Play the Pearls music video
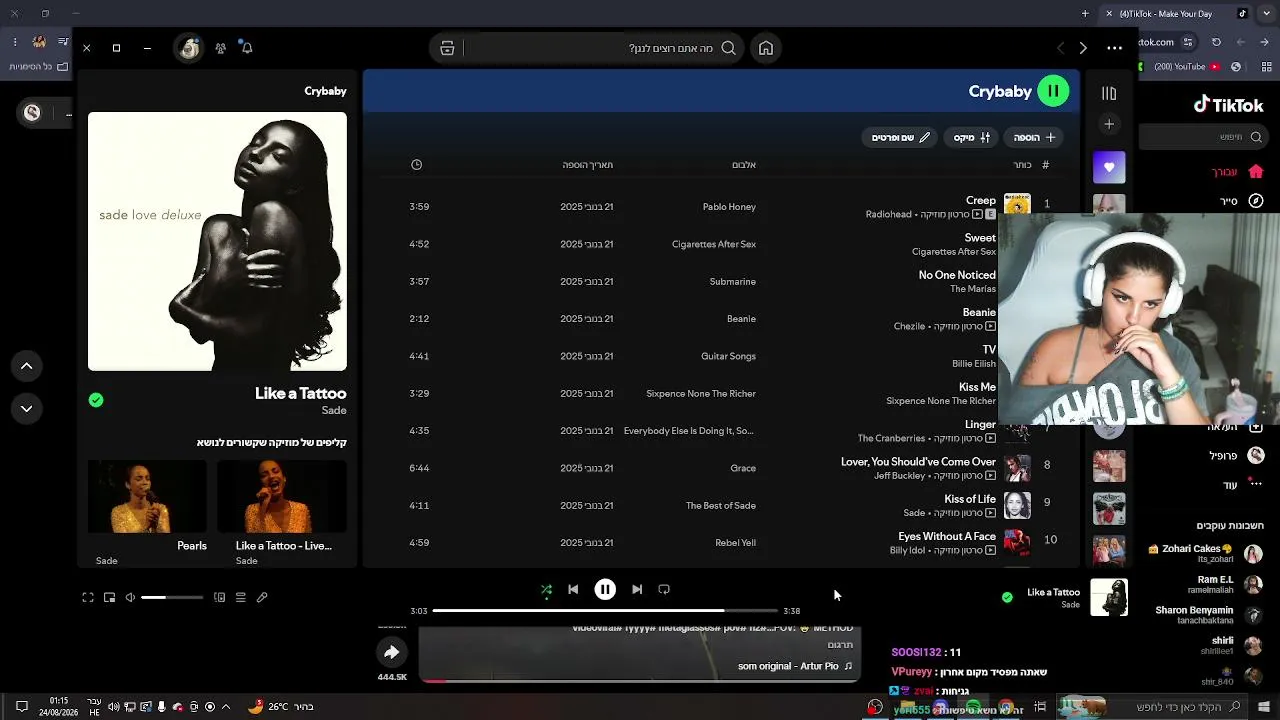1280x720 pixels. point(148,497)
